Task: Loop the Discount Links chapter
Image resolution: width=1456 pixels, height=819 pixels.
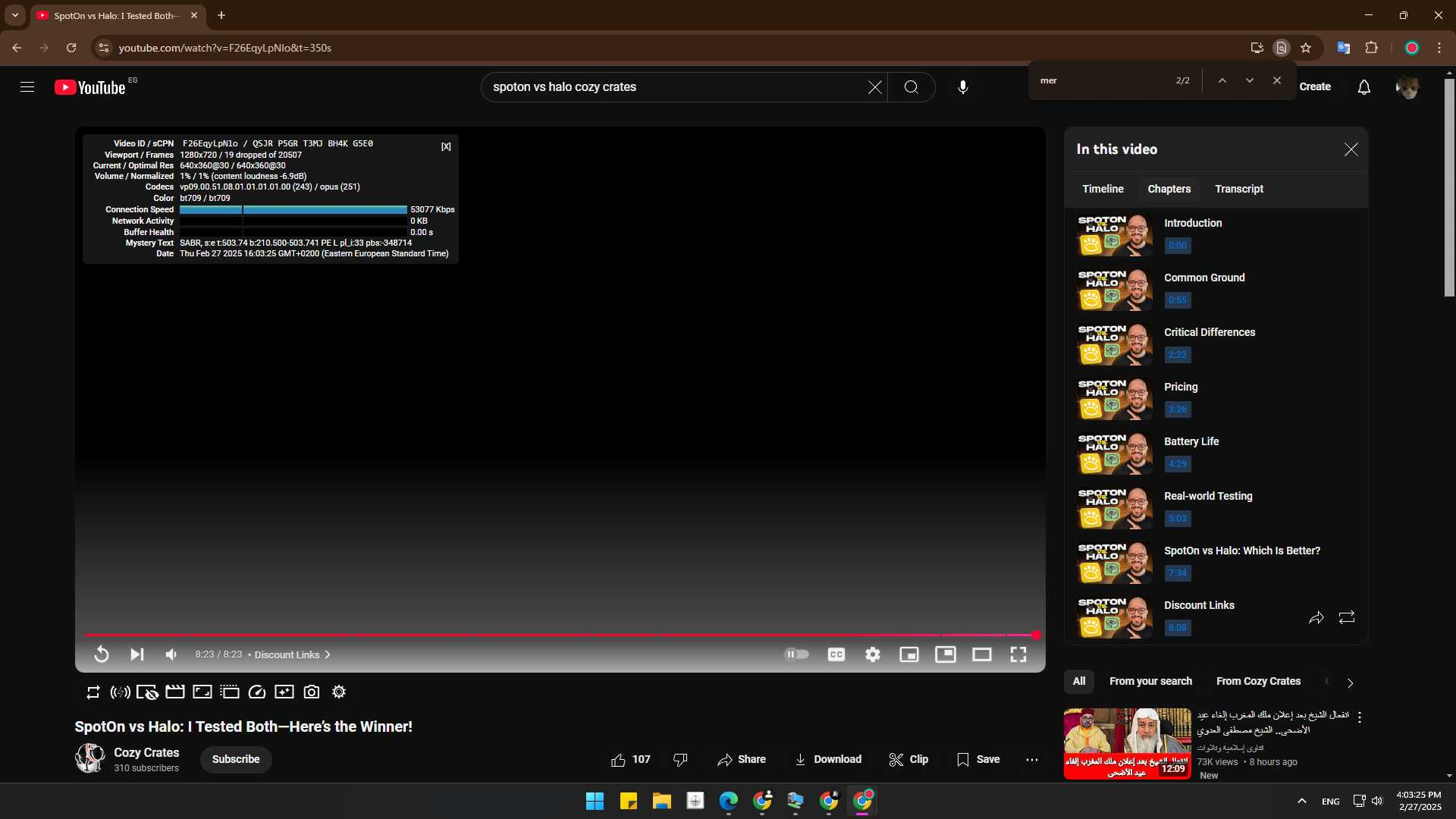Action: (1346, 618)
